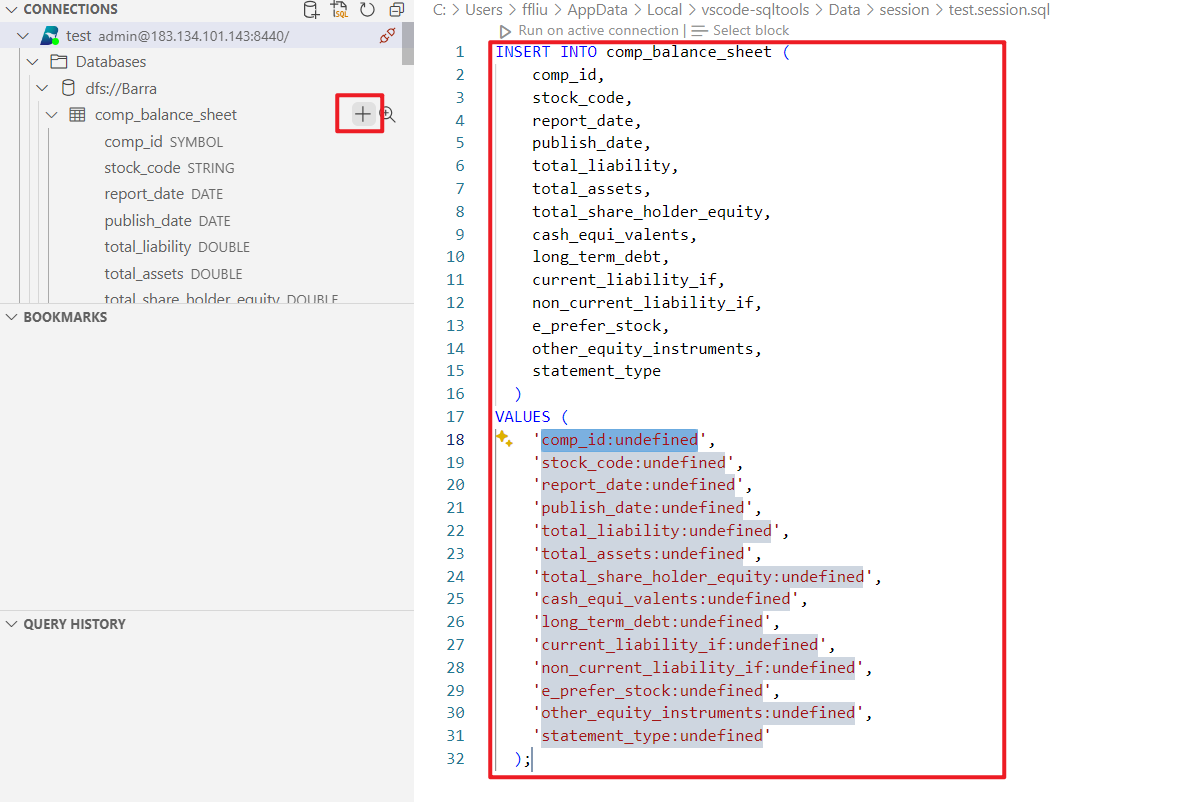Image resolution: width=1187 pixels, height=802 pixels.
Task: Click the Add New Connection icon
Action: click(x=312, y=10)
